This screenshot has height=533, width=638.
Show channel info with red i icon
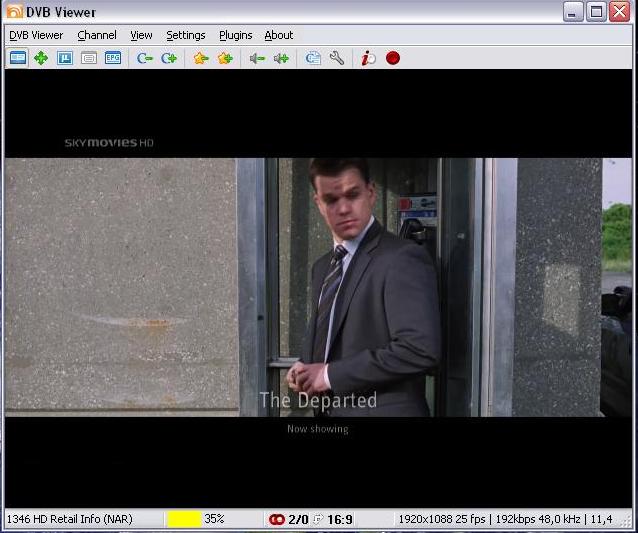[368, 58]
